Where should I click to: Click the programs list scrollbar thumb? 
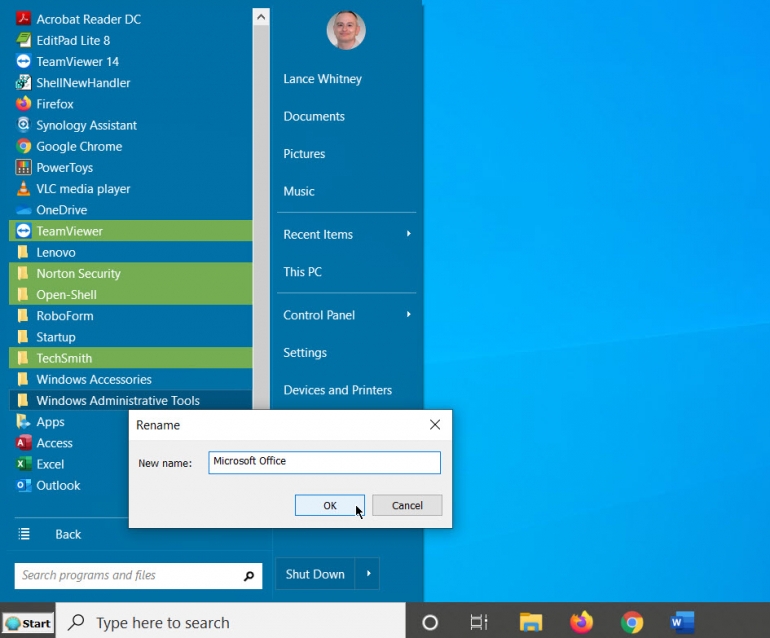[261, 218]
